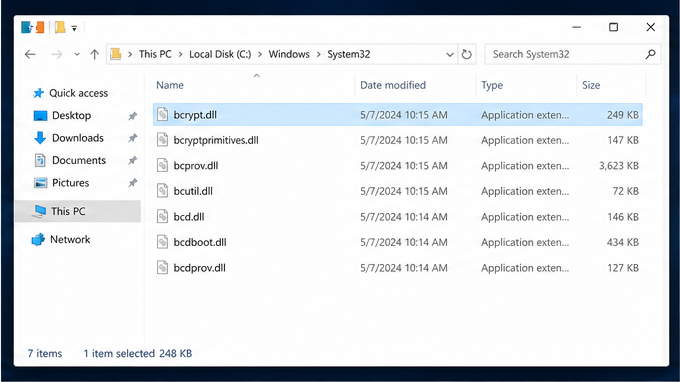This screenshot has height=382, width=680.
Task: Open Network in the navigation pane
Action: pyautogui.click(x=70, y=239)
